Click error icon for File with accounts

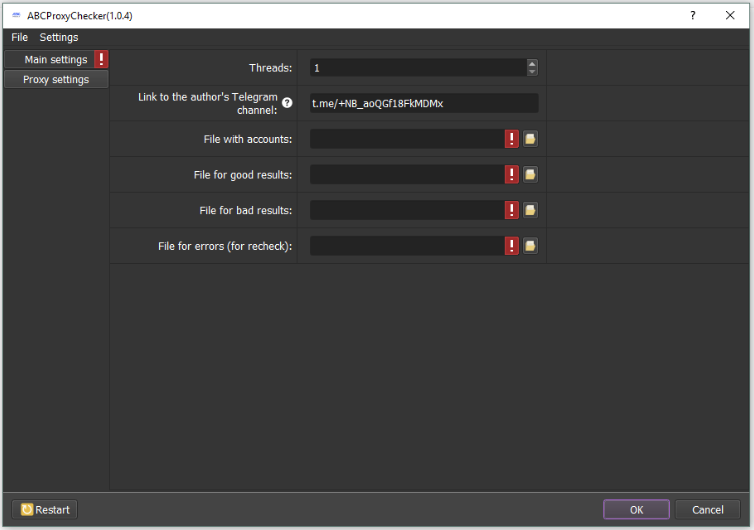point(512,139)
